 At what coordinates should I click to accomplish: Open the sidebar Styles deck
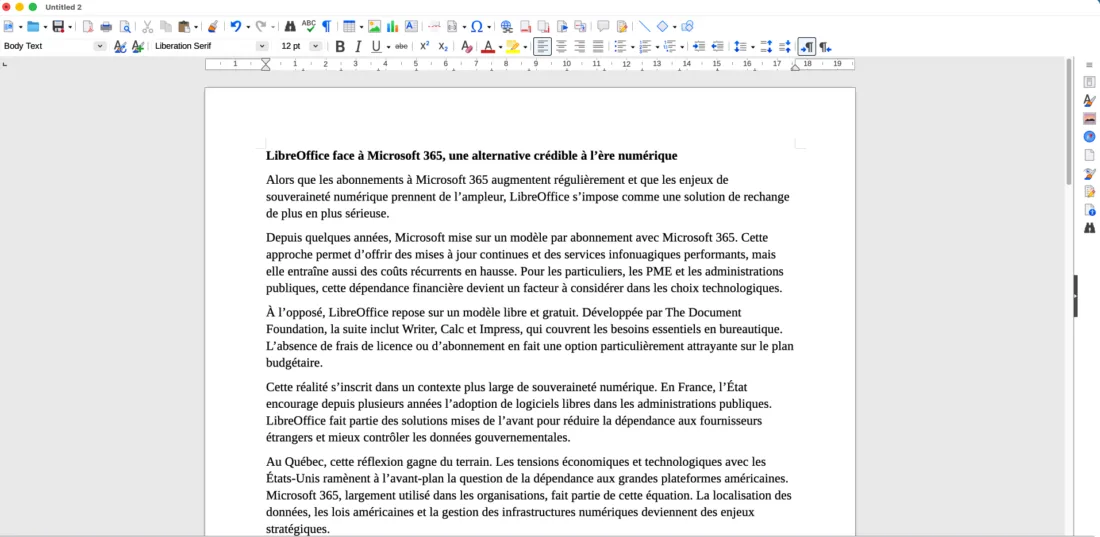pyautogui.click(x=1089, y=100)
